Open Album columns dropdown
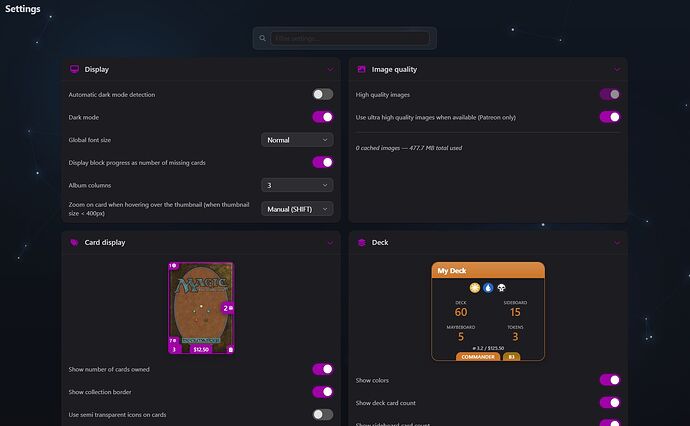This screenshot has width=690, height=426. pyautogui.click(x=297, y=185)
